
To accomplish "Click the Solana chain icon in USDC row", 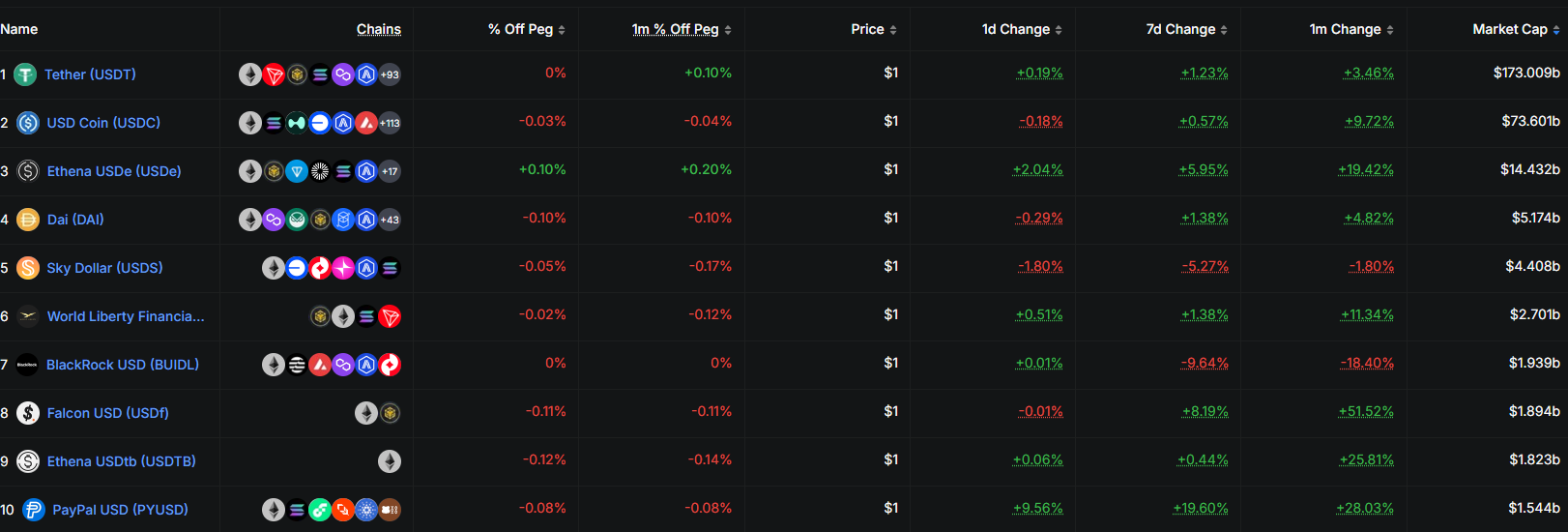I will (x=274, y=123).
